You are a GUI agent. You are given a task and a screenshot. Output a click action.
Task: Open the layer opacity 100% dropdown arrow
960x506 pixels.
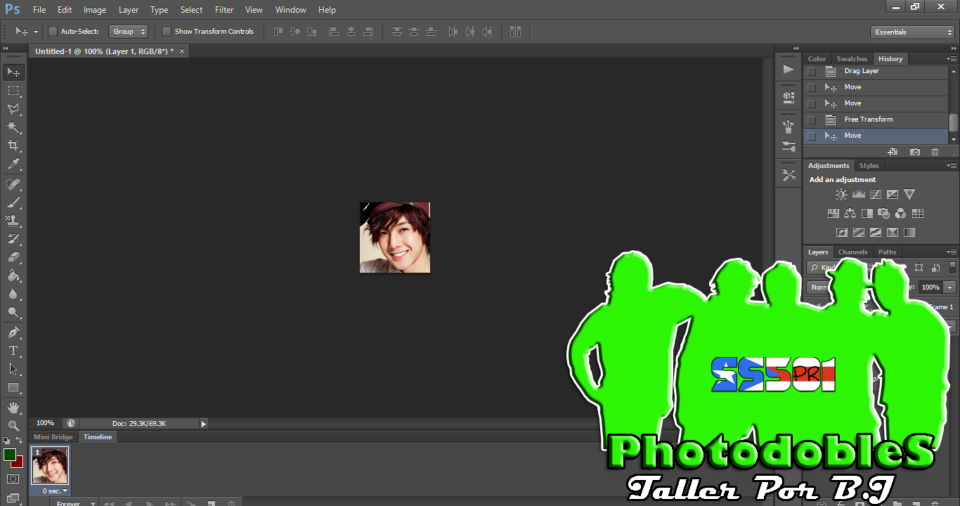pos(950,287)
